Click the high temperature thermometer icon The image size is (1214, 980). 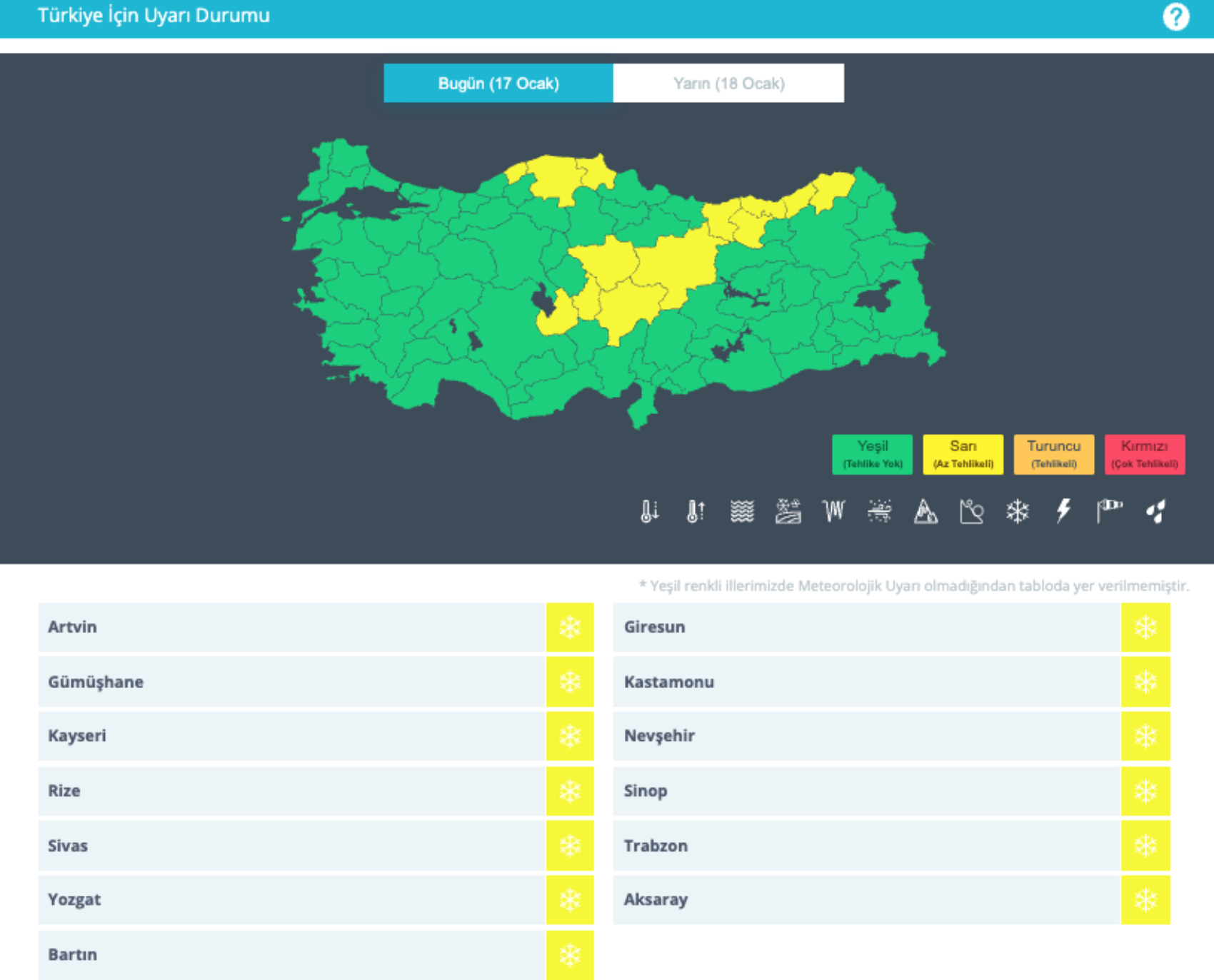click(696, 511)
